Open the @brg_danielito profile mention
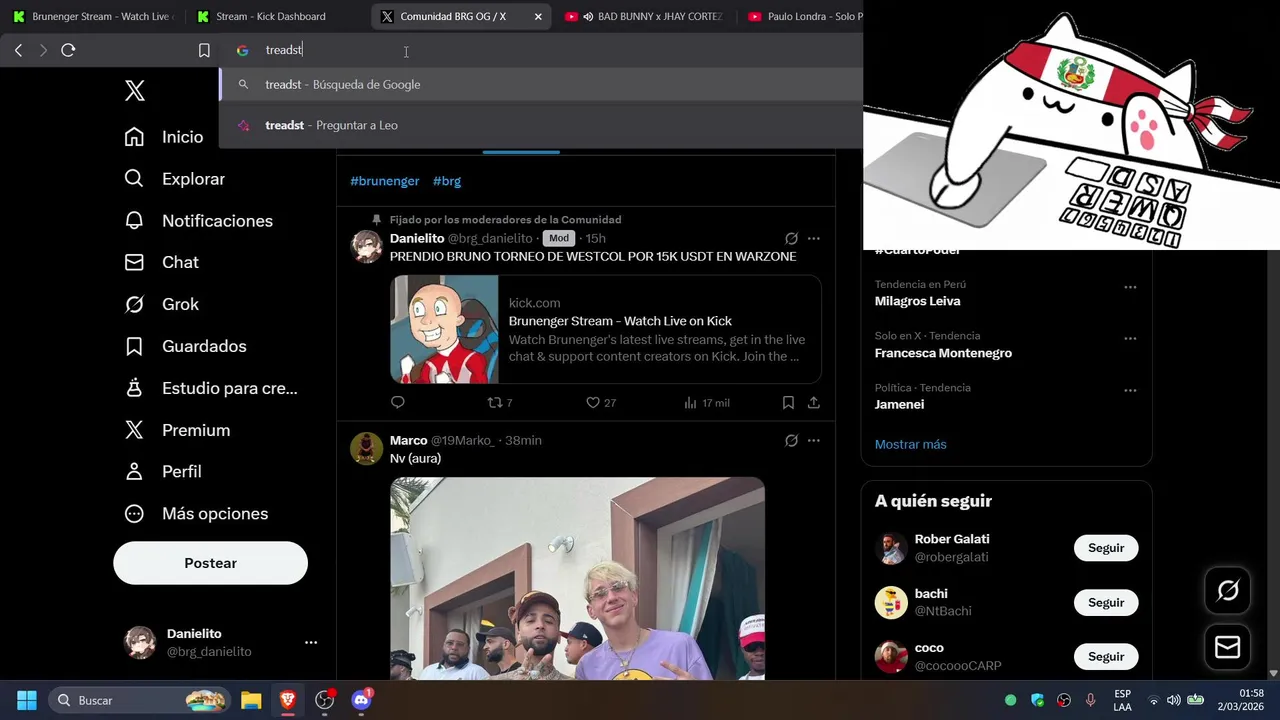Viewport: 1280px width, 720px height. click(489, 238)
